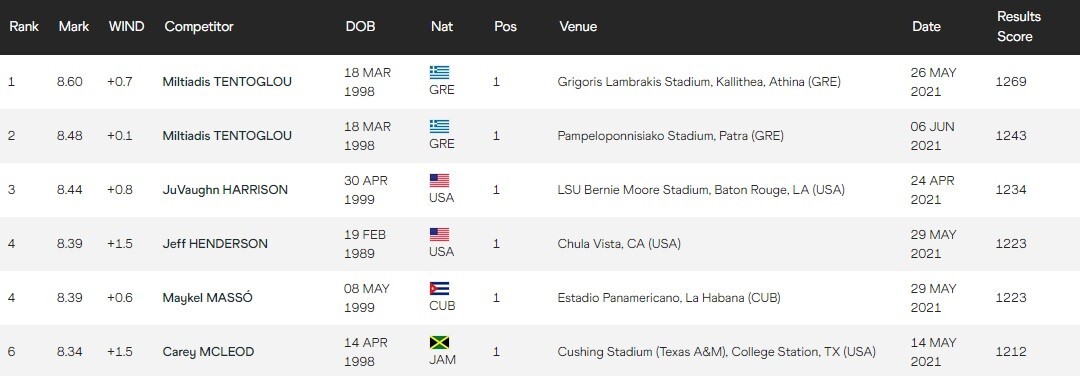Open Carey MCLEOD's athlete profile
The image size is (1088, 376).
click(208, 352)
